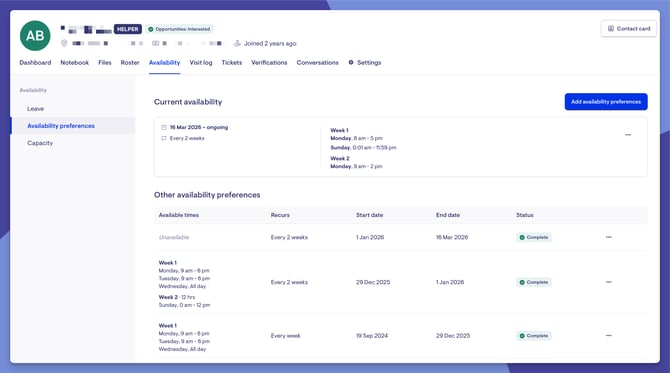Viewport: 670px width, 373px height.
Task: Open the Contact card button
Action: coord(629,29)
